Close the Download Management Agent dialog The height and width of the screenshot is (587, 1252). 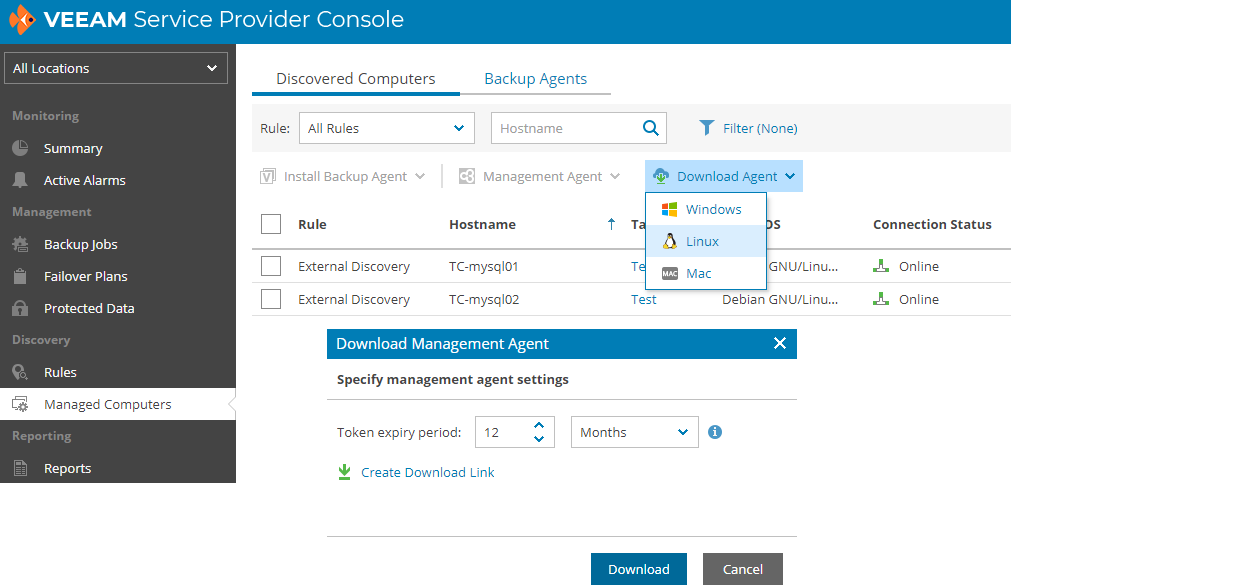780,343
